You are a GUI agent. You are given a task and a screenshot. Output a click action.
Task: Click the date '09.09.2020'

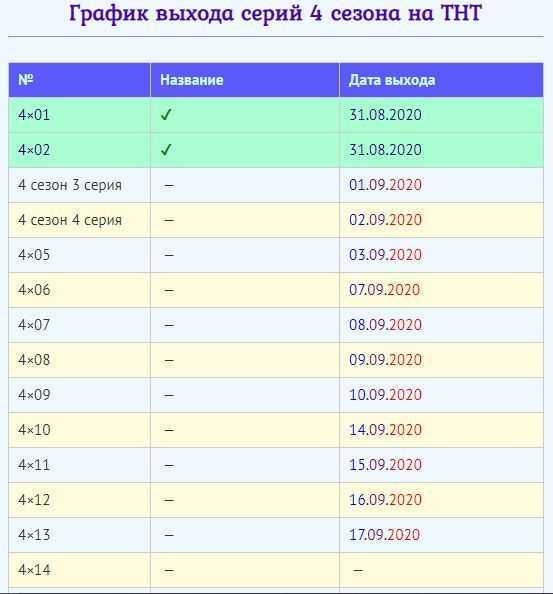[385, 360]
